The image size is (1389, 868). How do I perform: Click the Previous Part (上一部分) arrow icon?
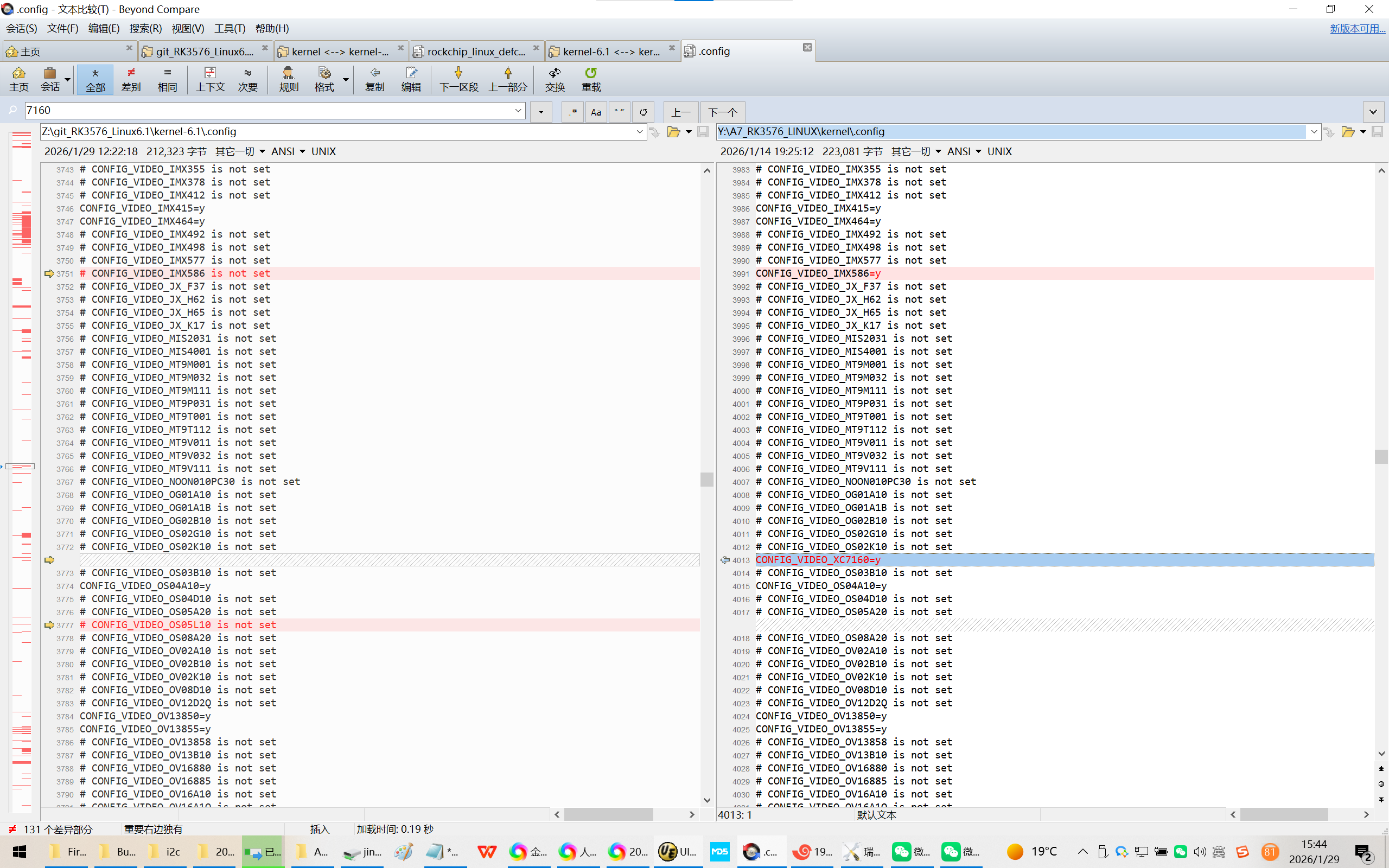click(x=507, y=73)
